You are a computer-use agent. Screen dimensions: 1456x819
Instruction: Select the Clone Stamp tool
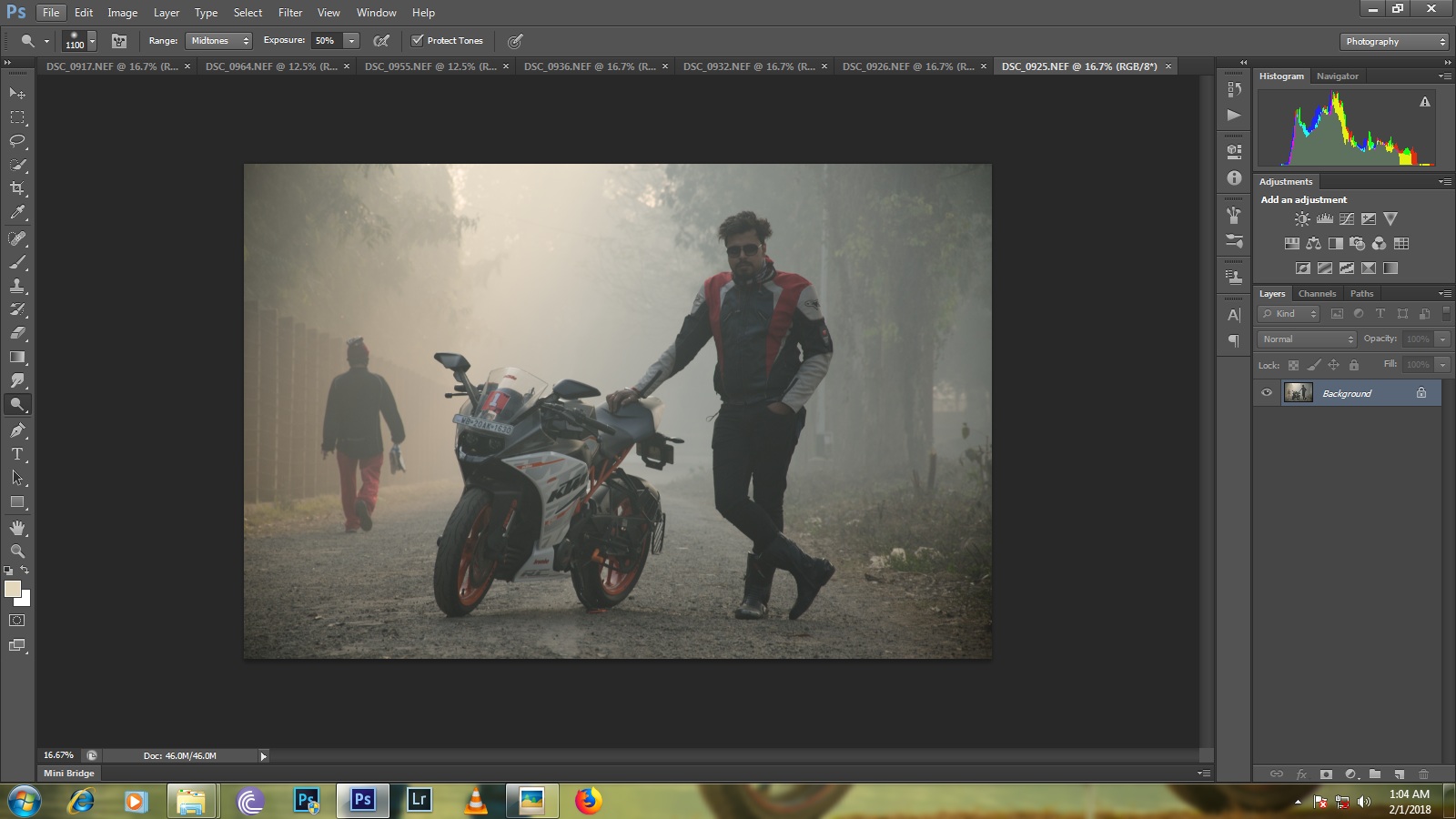(x=17, y=286)
